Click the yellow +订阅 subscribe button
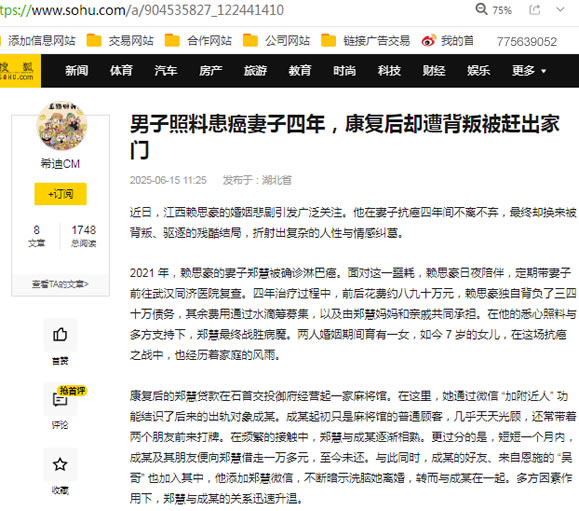The image size is (579, 511). point(61,194)
